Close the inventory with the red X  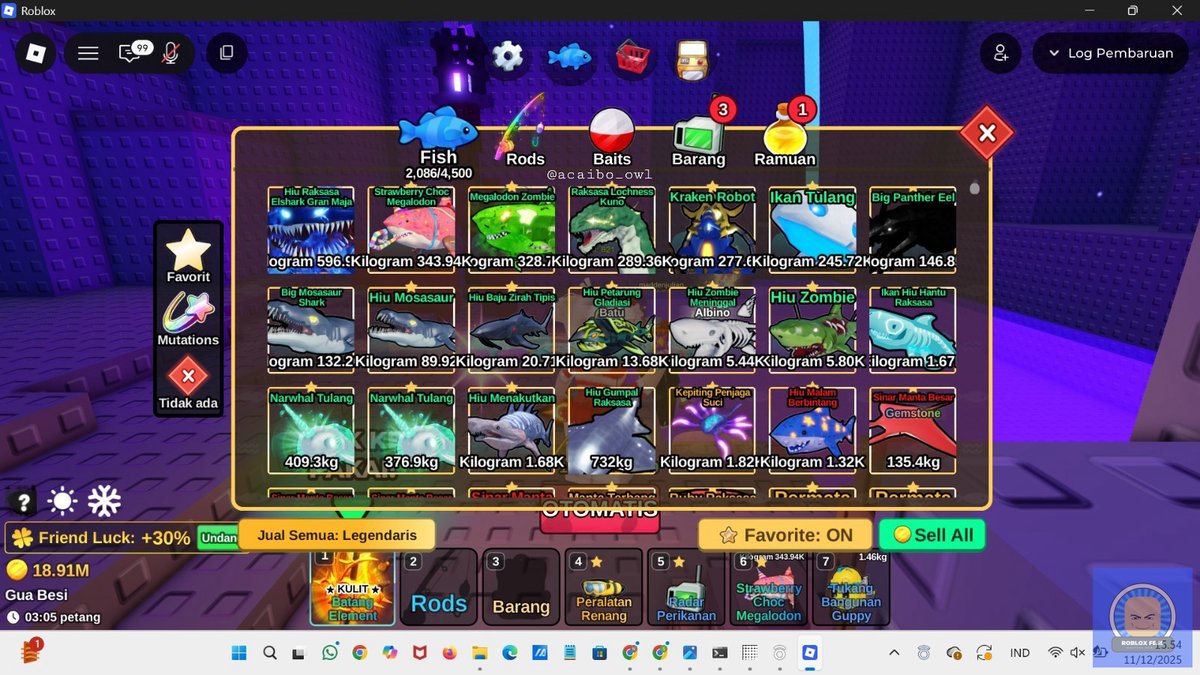point(987,133)
